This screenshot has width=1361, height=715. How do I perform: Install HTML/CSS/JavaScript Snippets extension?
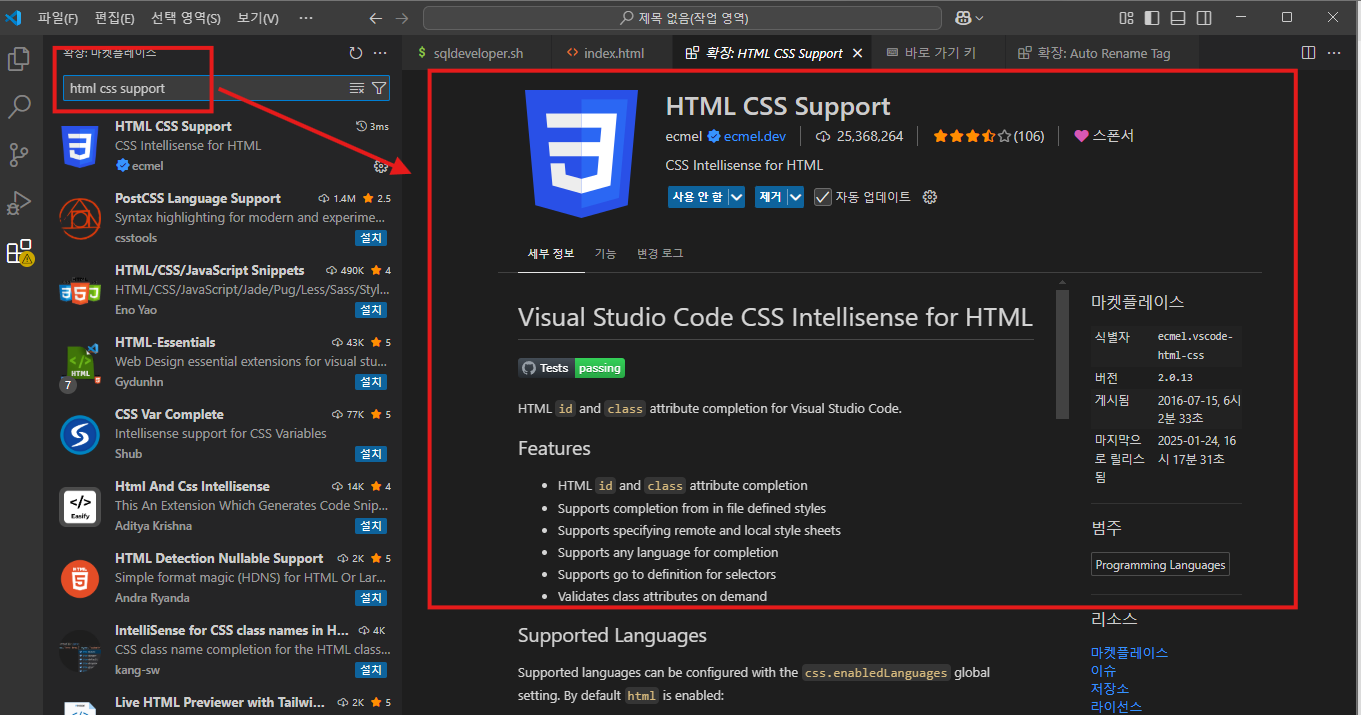pos(371,310)
